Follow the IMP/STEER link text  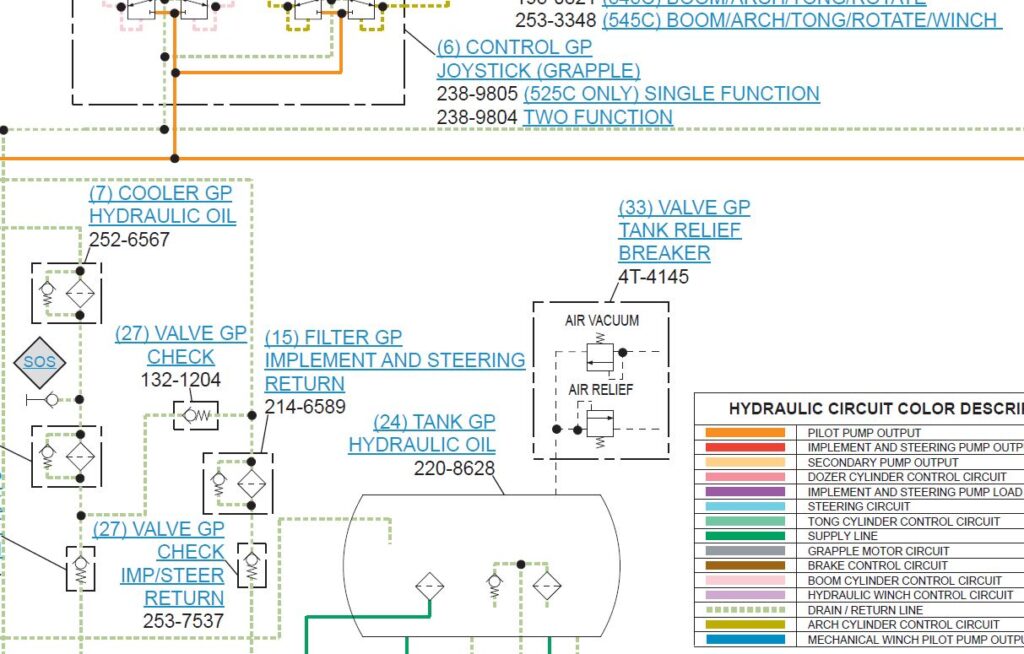click(172, 575)
